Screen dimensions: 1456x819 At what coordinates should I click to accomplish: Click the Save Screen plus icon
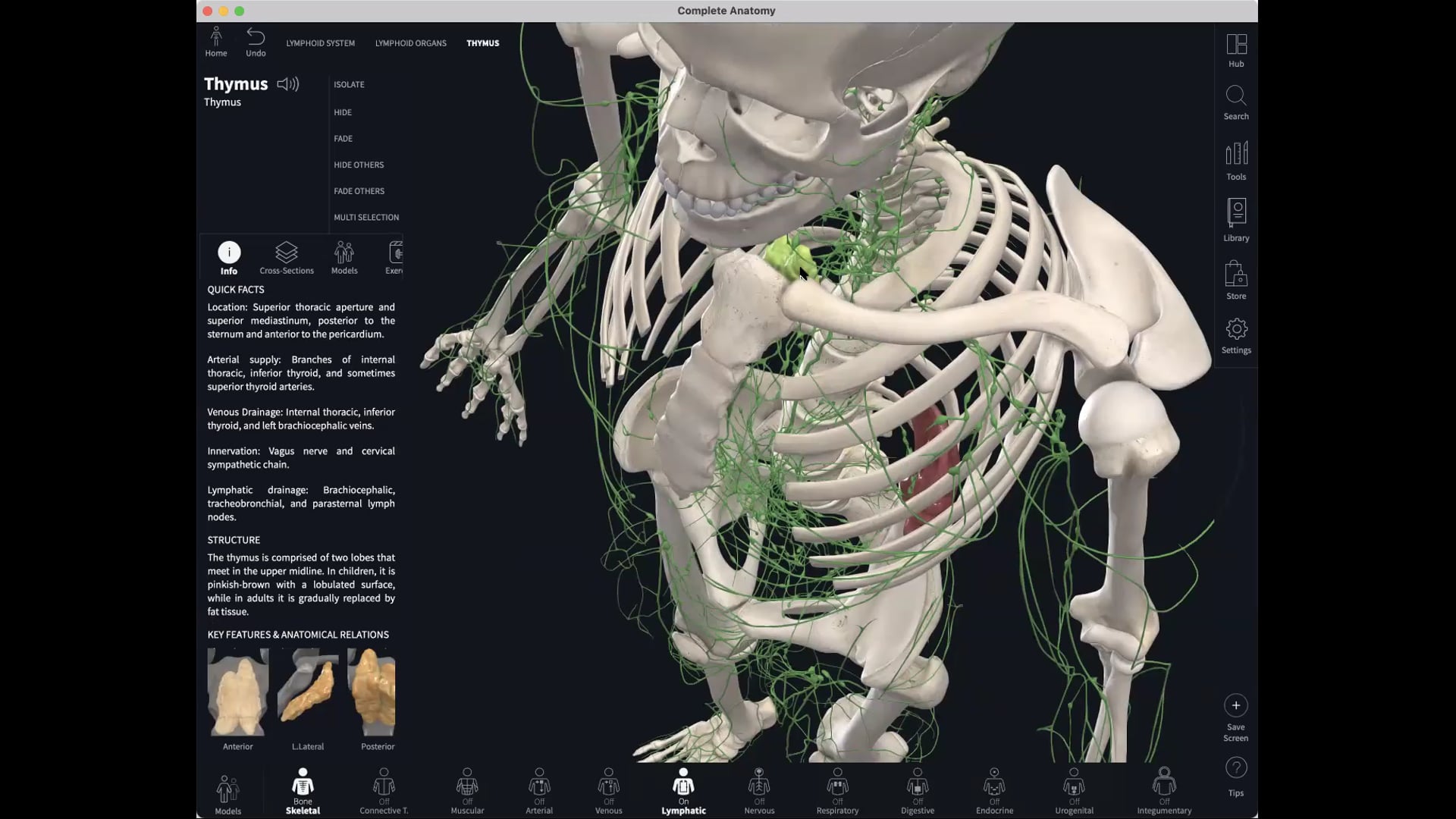click(1235, 706)
